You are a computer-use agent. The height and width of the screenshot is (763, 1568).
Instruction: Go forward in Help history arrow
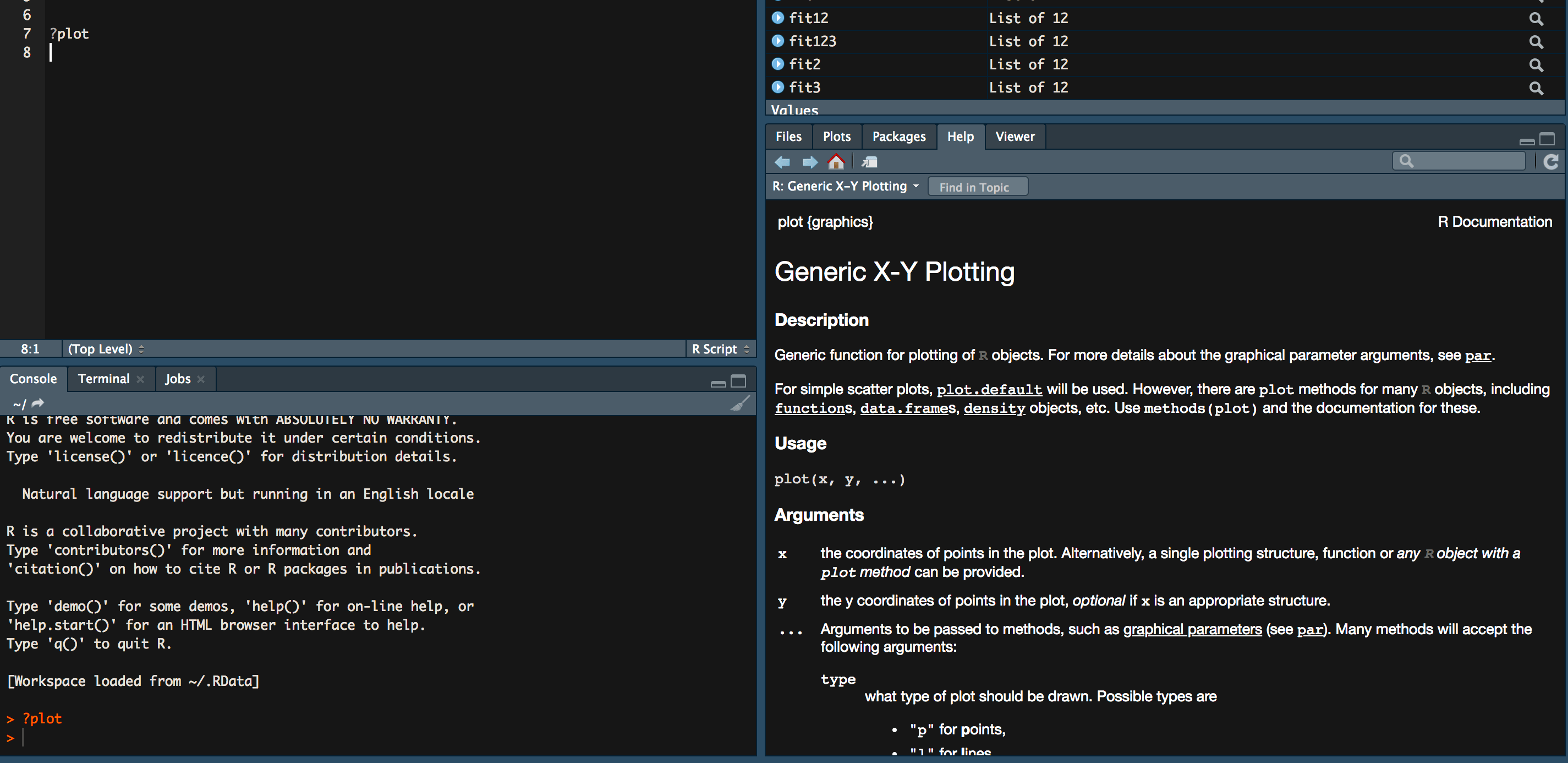(809, 162)
